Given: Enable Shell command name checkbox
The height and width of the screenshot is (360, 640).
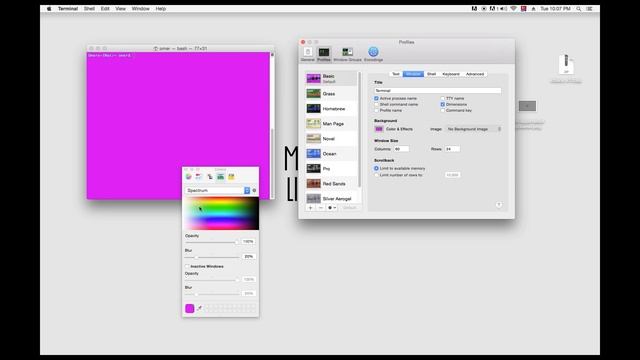Looking at the screenshot, I should tap(376, 104).
